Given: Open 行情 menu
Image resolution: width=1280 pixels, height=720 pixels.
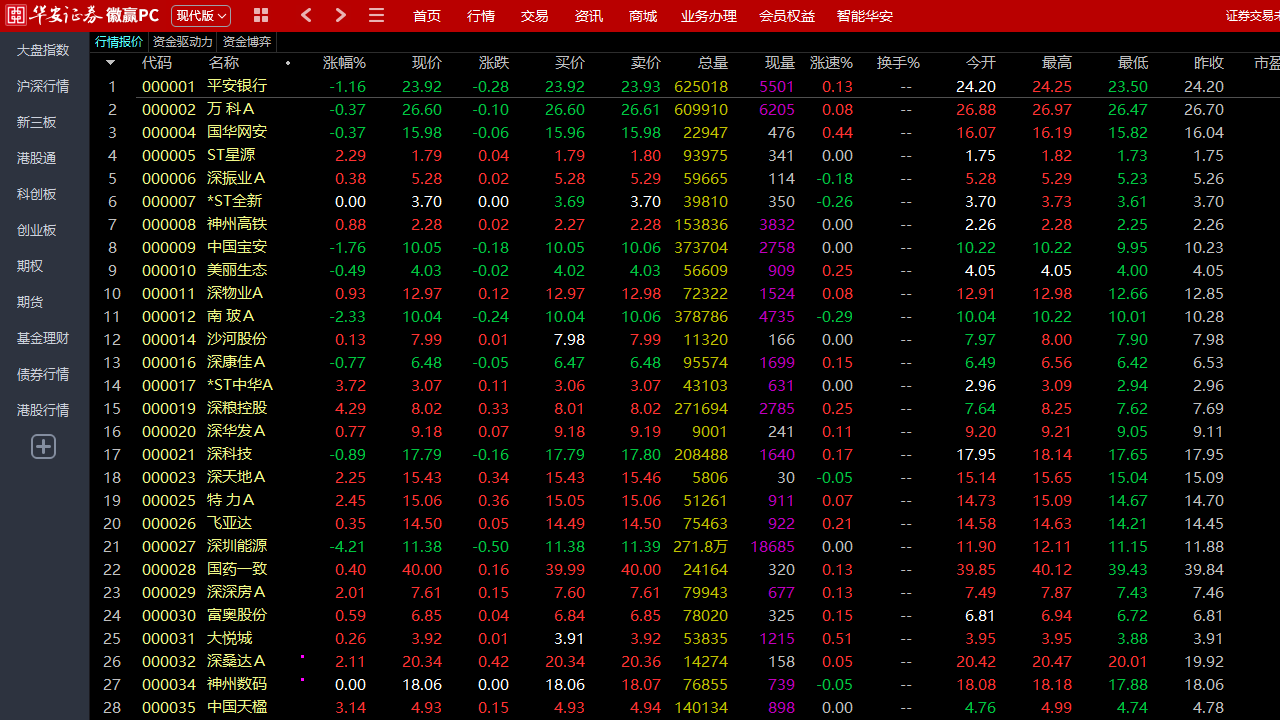Looking at the screenshot, I should pos(481,16).
